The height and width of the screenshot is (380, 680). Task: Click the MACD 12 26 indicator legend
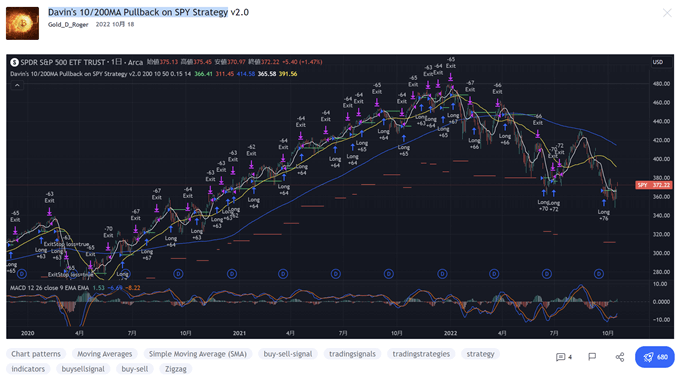[49, 288]
